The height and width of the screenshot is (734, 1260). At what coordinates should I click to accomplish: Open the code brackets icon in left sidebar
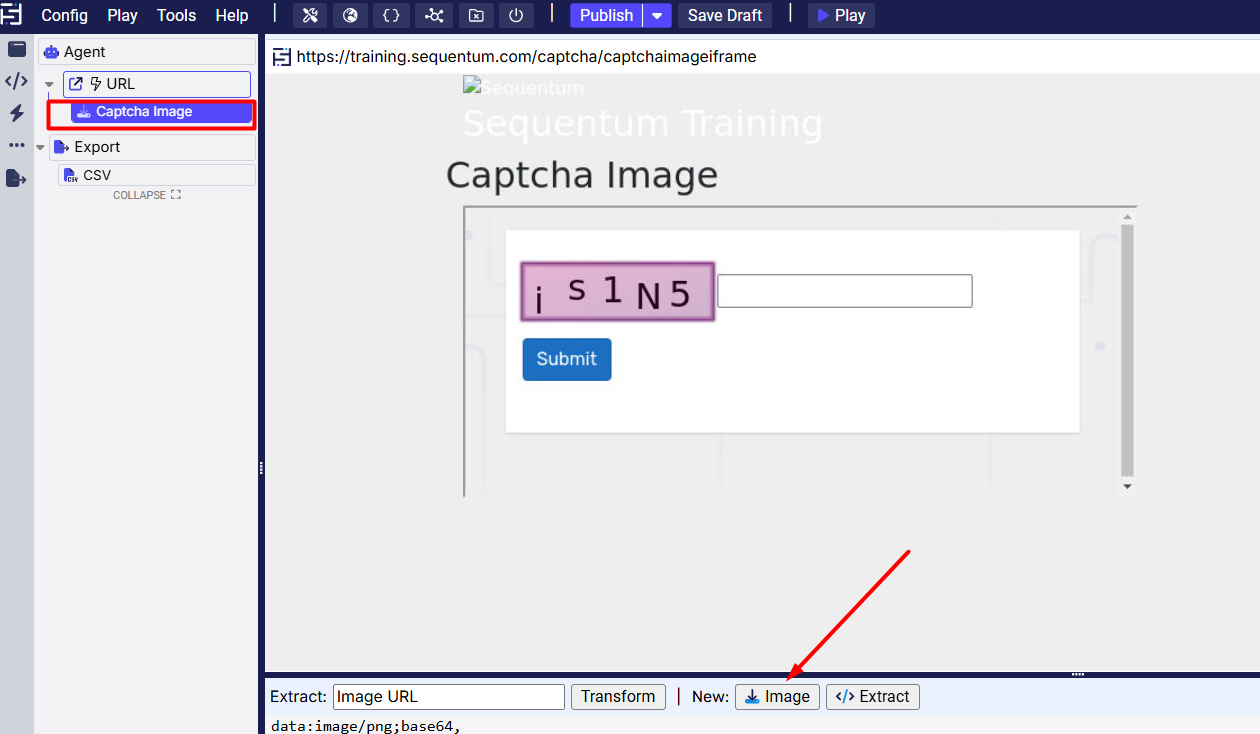[16, 81]
